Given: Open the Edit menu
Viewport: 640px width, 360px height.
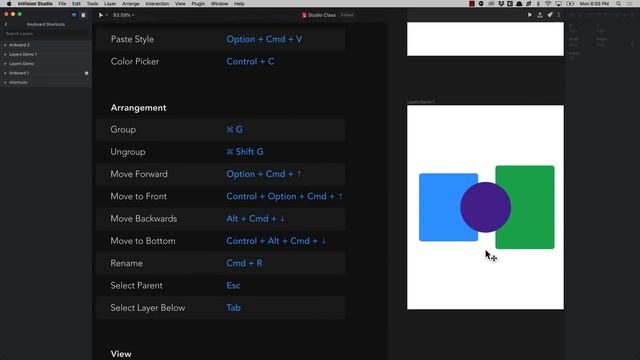Looking at the screenshot, I should tap(76, 4).
